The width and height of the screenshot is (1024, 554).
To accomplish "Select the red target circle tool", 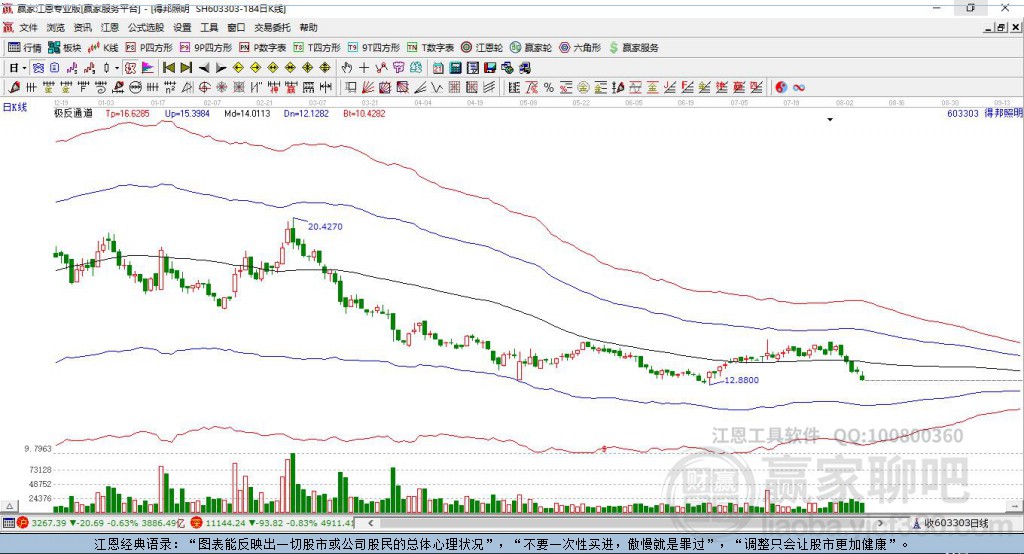I will (x=204, y=88).
